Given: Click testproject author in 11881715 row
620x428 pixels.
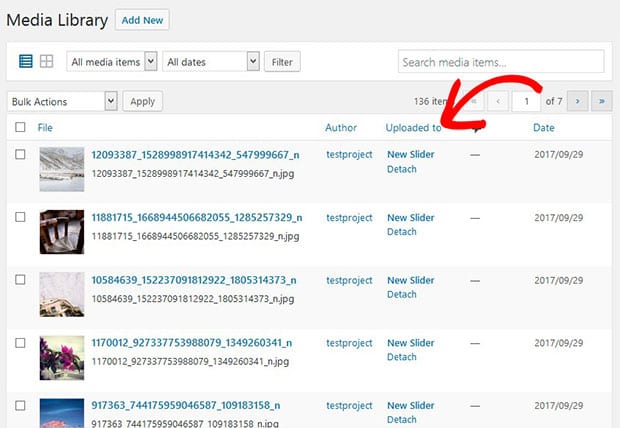Looking at the screenshot, I should [349, 218].
